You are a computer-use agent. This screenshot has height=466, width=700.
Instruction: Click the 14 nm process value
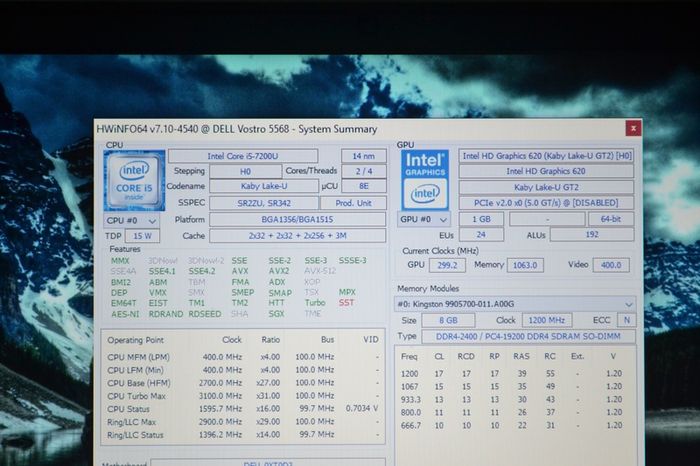click(363, 156)
